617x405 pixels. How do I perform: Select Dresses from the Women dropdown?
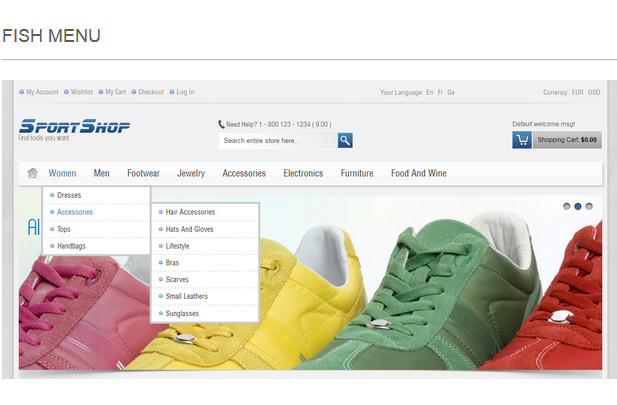(69, 195)
